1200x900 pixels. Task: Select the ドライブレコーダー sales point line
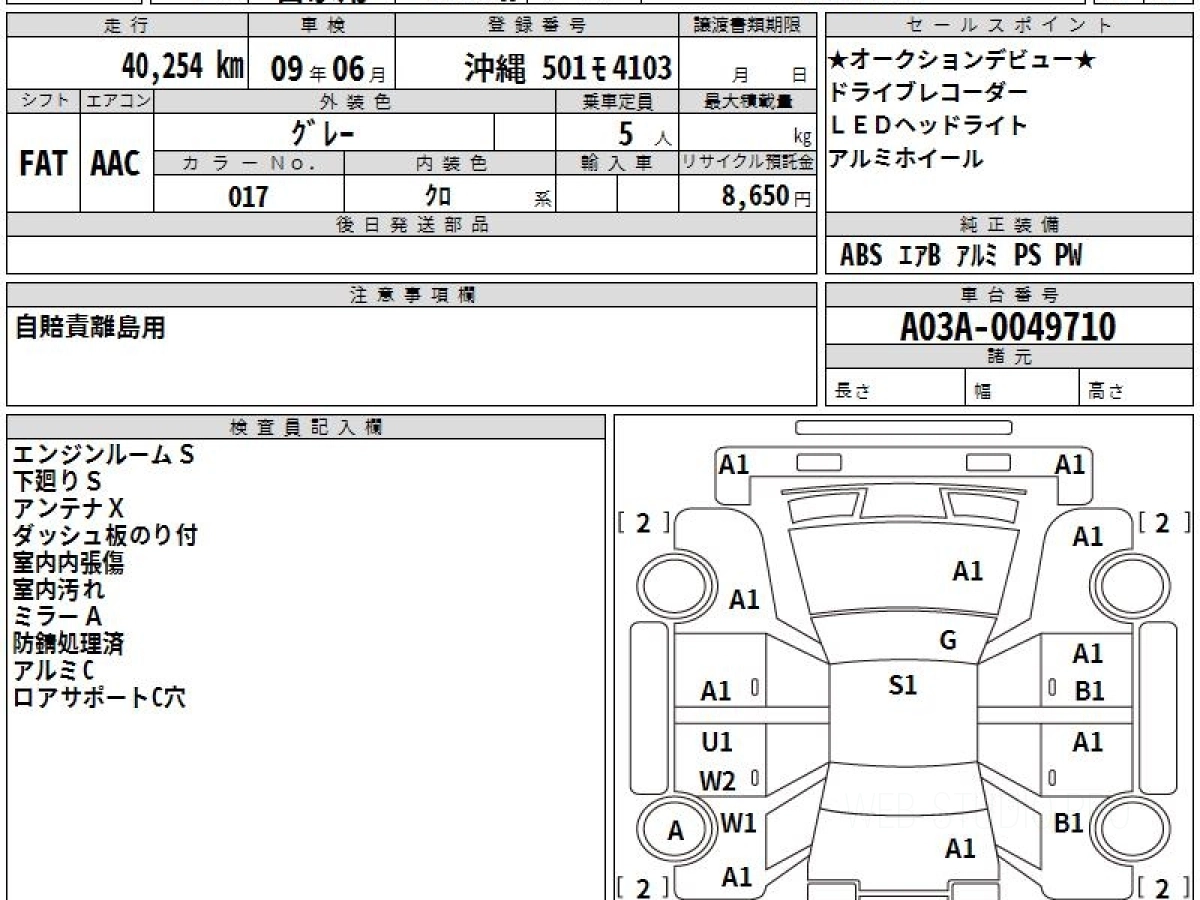pyautogui.click(x=929, y=93)
